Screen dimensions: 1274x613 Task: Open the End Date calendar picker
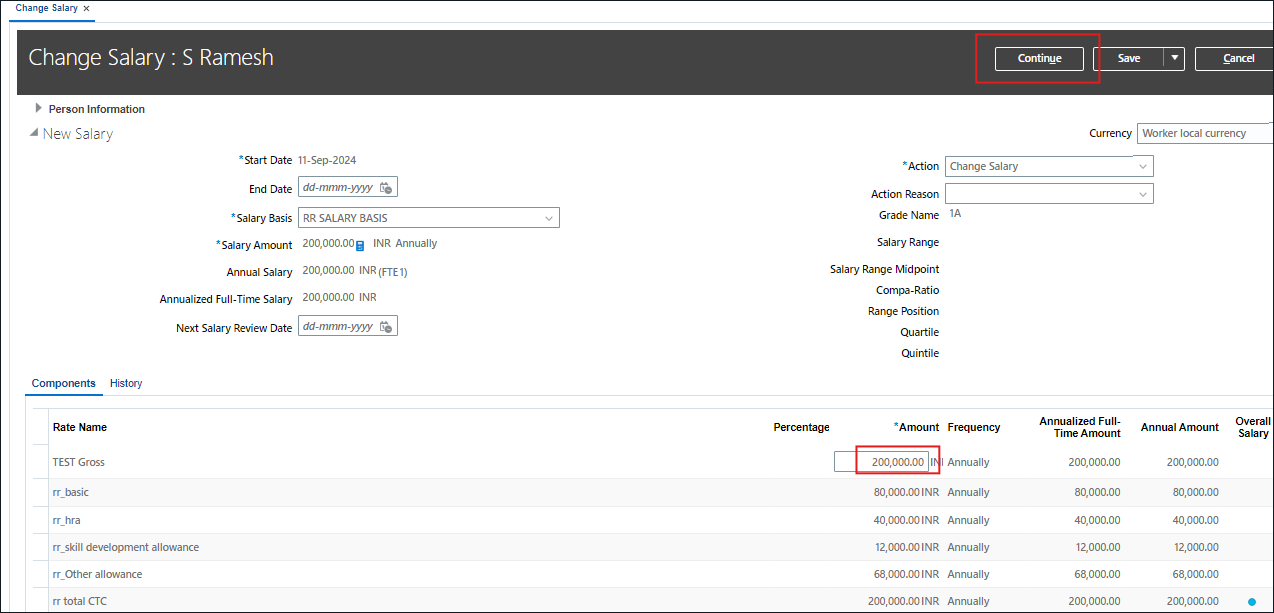coord(383,186)
